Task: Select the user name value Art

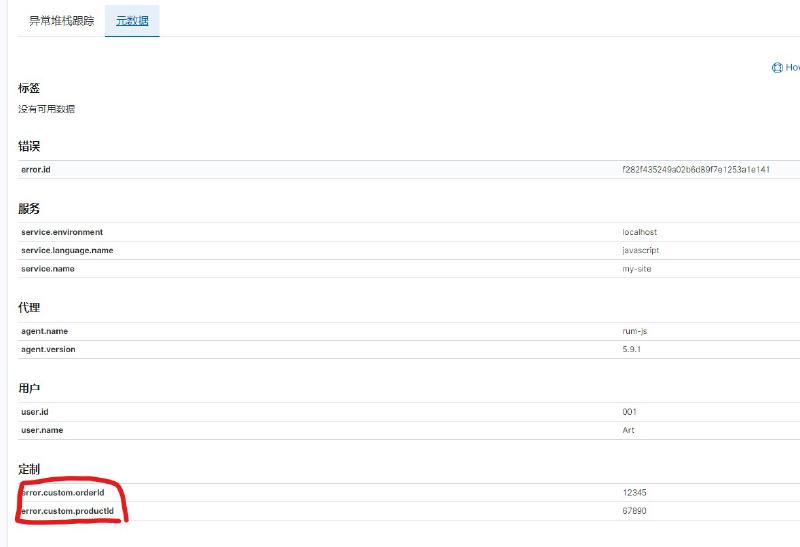Action: coord(628,430)
